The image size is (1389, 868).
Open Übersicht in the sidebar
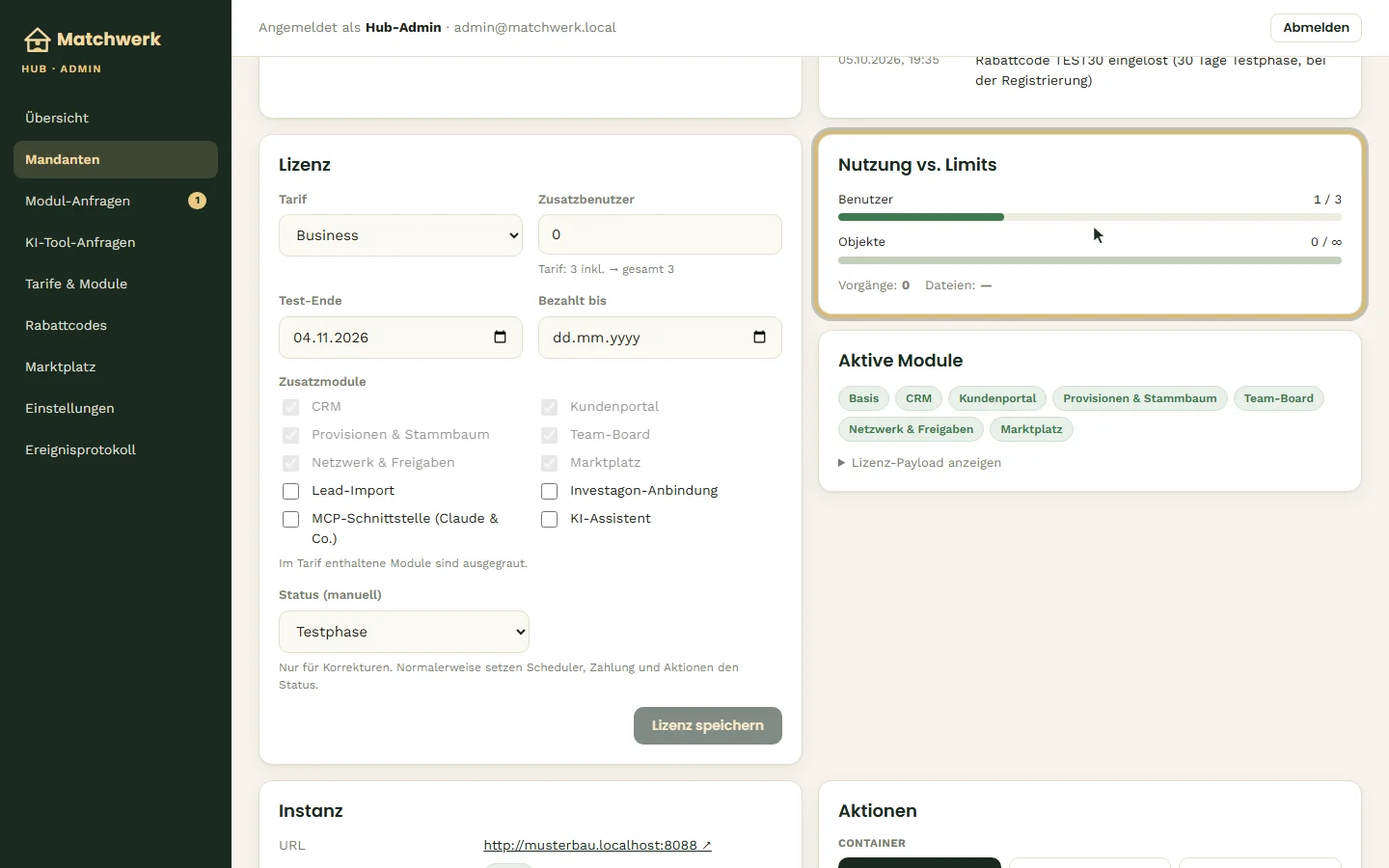pos(116,118)
